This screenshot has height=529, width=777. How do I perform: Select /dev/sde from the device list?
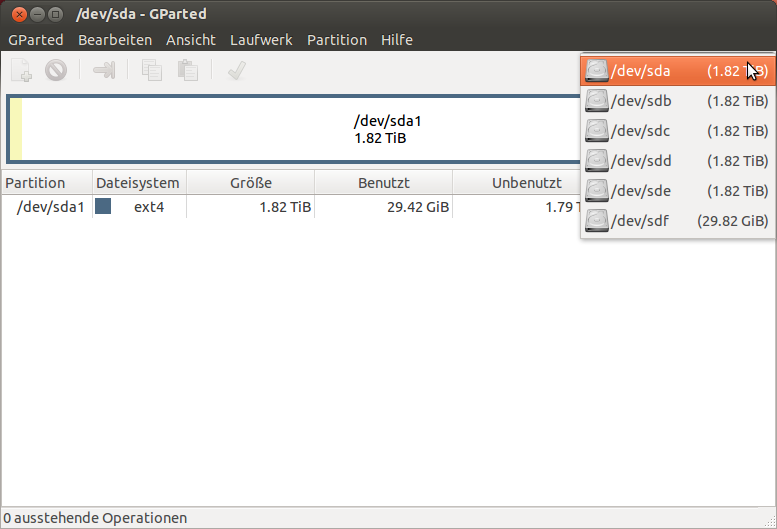click(677, 191)
